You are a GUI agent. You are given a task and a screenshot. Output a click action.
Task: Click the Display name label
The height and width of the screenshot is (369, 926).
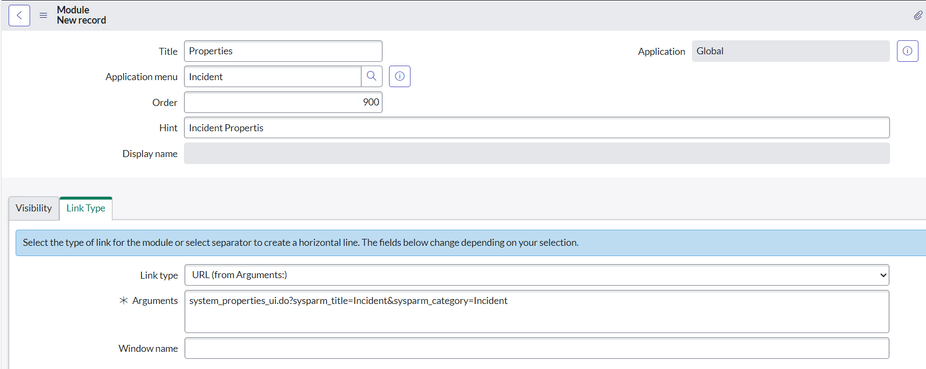150,154
